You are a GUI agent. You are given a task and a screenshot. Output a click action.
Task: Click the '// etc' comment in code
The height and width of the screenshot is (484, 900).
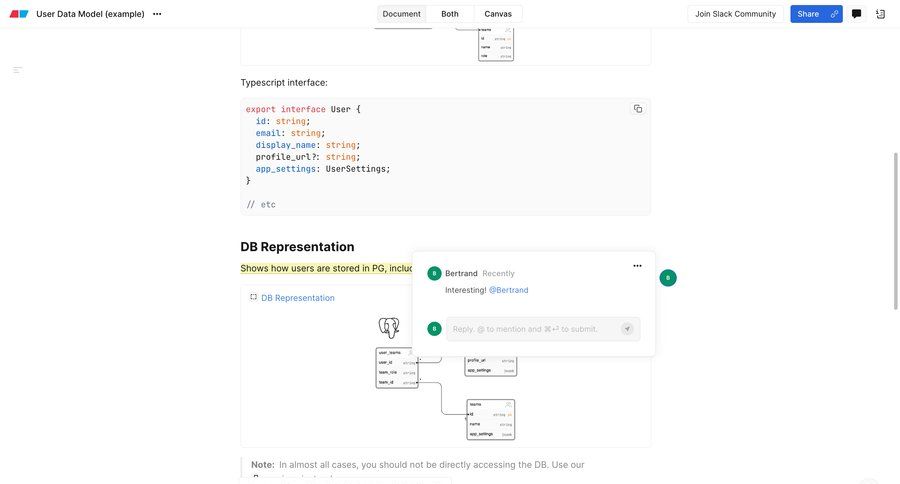tap(261, 204)
